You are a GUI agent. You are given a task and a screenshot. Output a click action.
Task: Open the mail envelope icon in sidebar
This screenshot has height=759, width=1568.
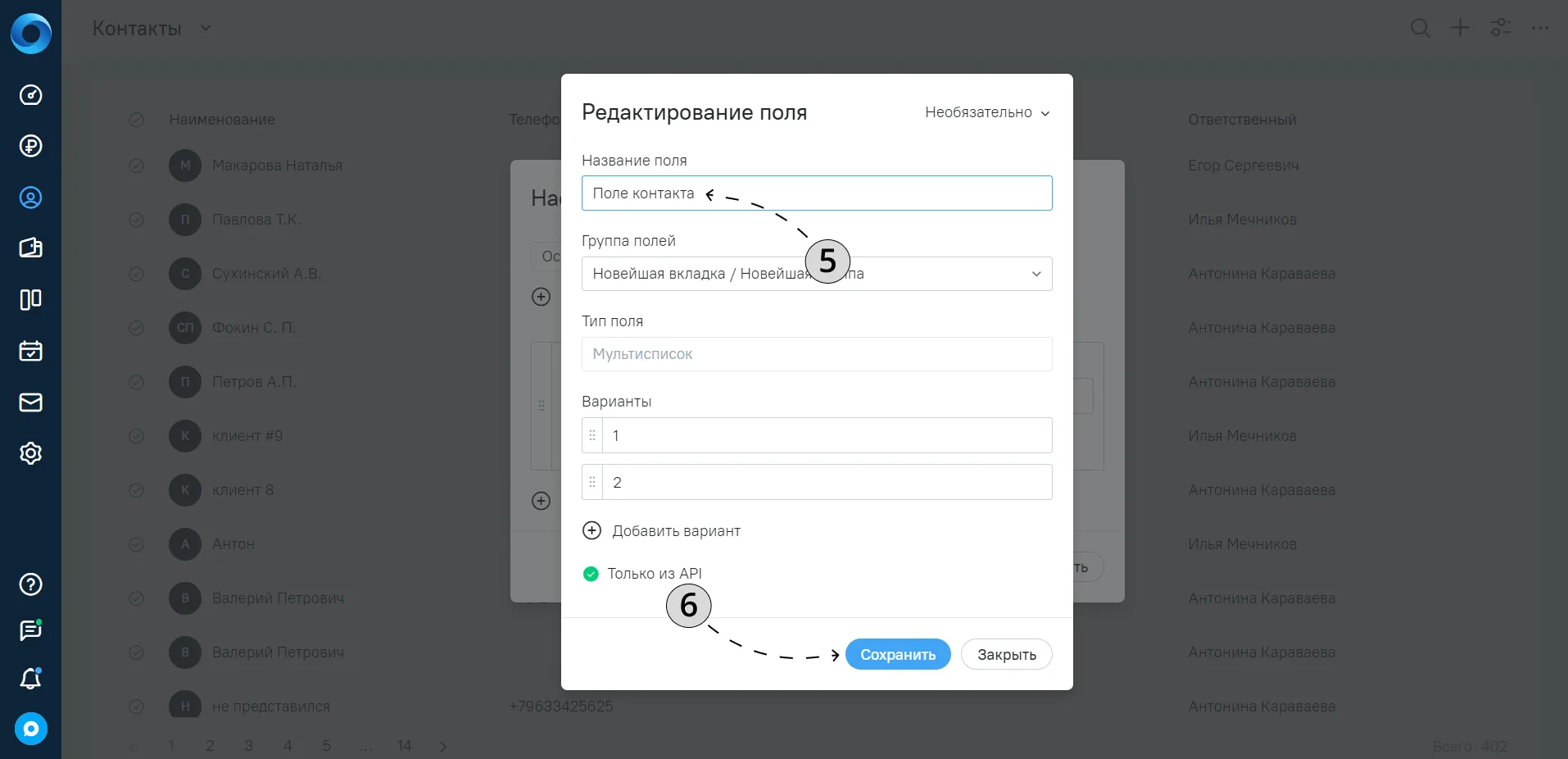tap(30, 402)
